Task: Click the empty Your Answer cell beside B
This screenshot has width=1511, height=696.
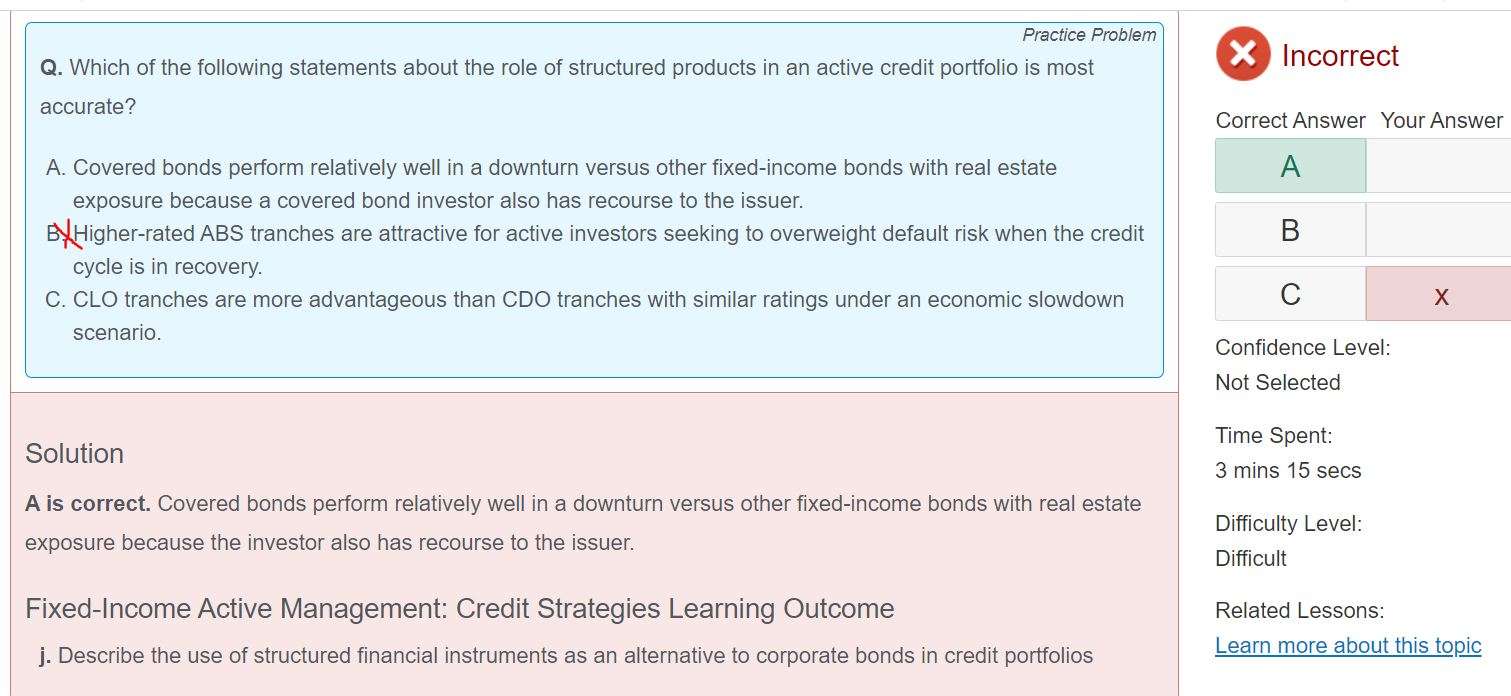Action: (x=1440, y=230)
